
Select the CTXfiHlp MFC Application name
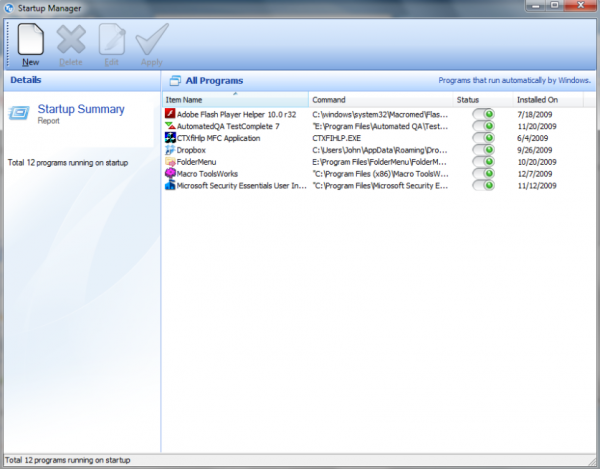tap(218, 138)
